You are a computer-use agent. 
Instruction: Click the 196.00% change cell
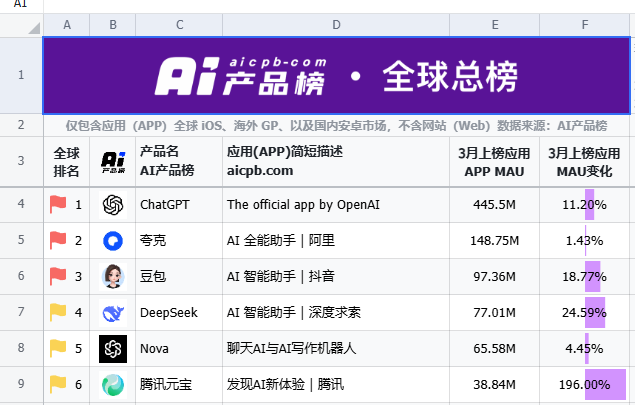click(x=584, y=384)
